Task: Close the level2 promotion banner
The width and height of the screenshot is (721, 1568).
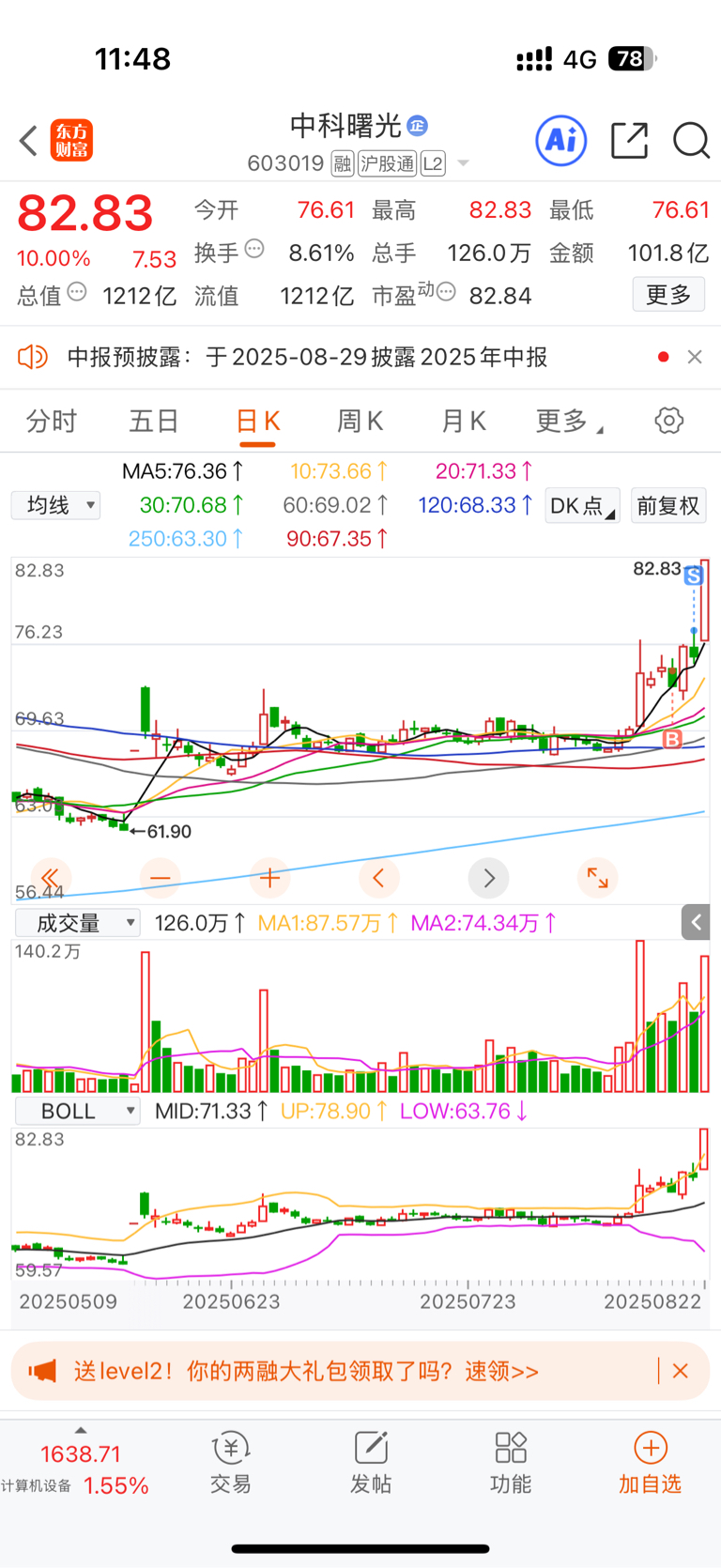Action: (681, 1371)
